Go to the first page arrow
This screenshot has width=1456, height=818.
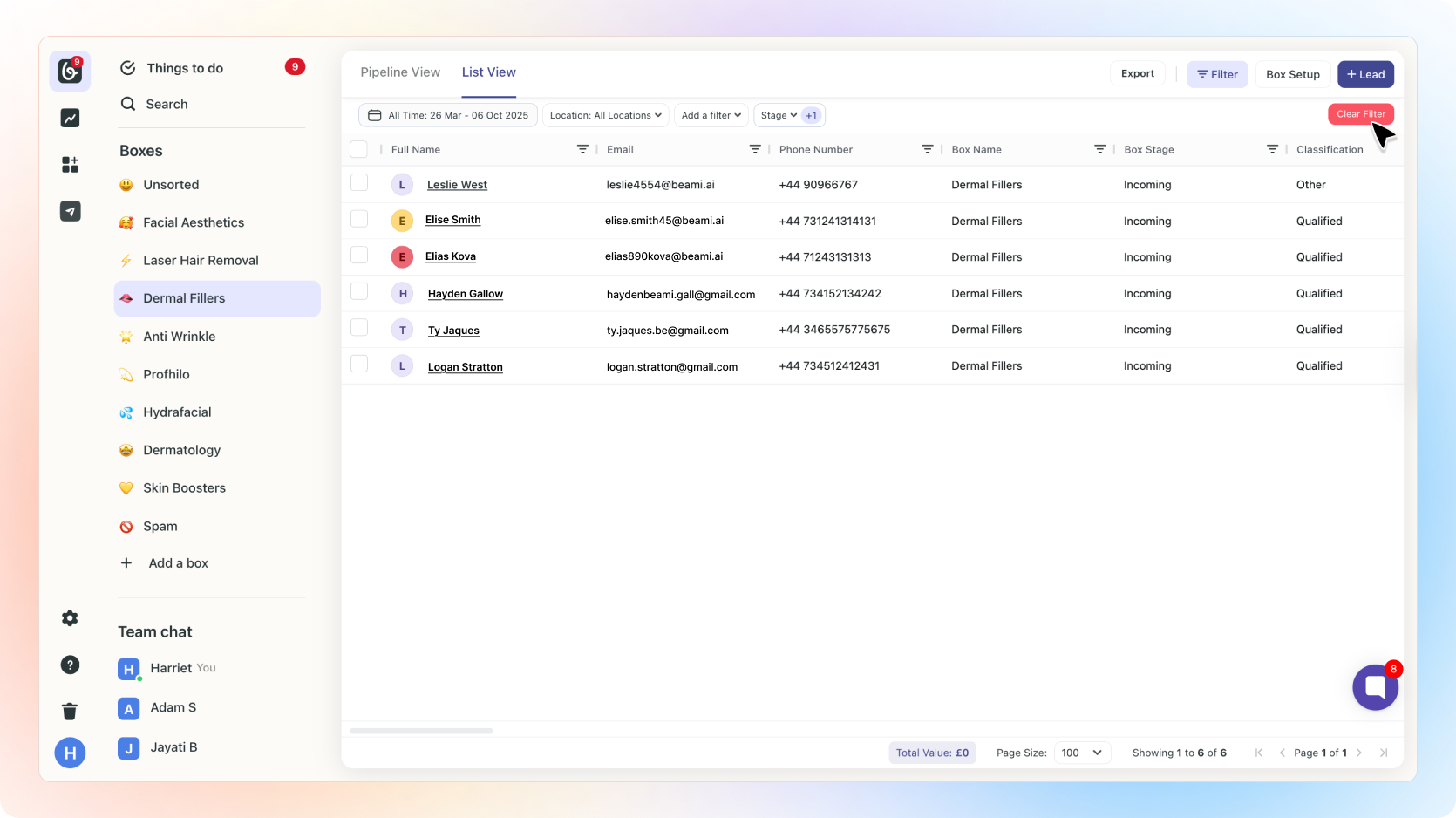[1258, 753]
